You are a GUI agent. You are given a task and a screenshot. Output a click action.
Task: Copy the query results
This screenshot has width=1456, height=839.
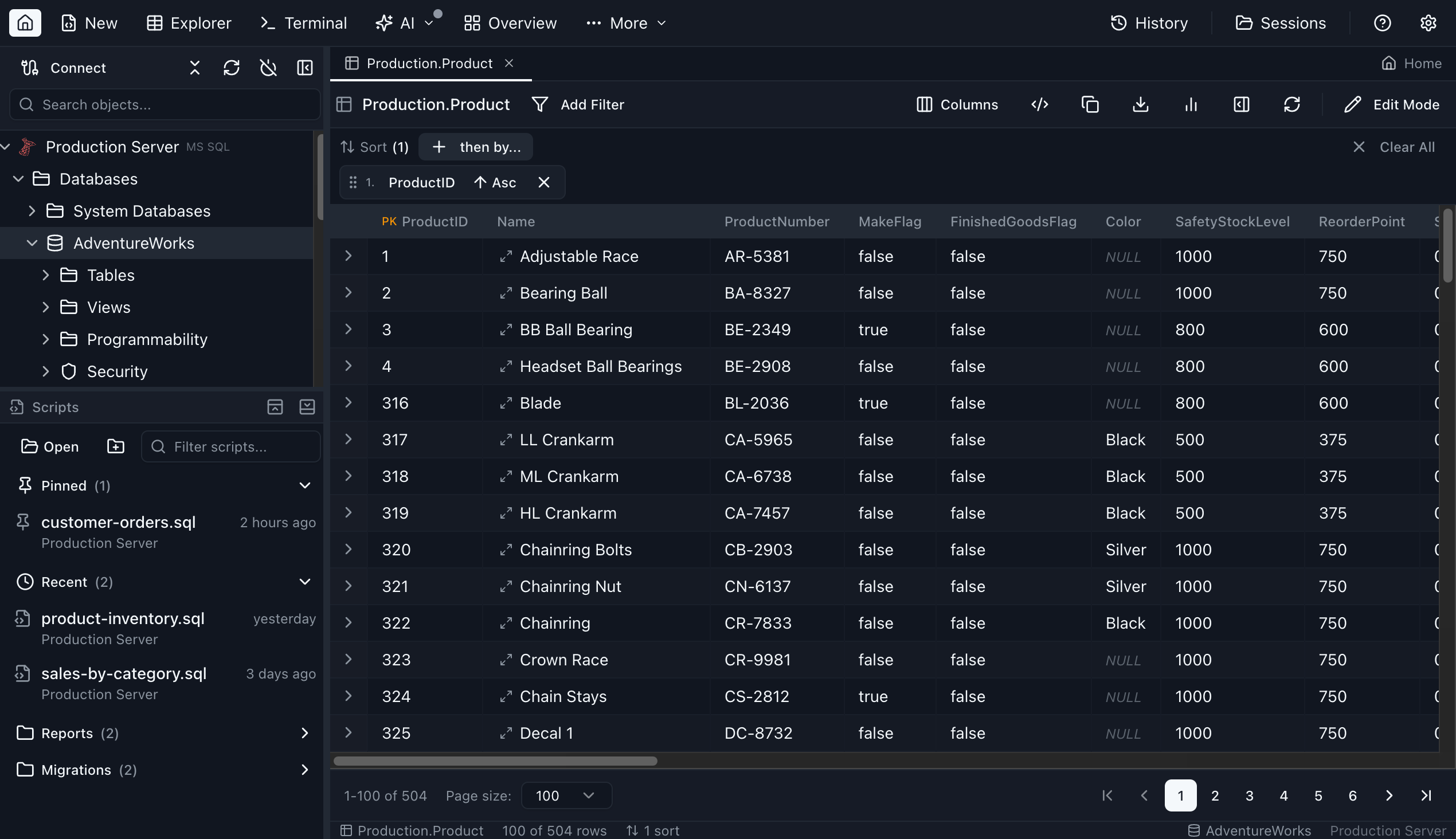tap(1090, 104)
